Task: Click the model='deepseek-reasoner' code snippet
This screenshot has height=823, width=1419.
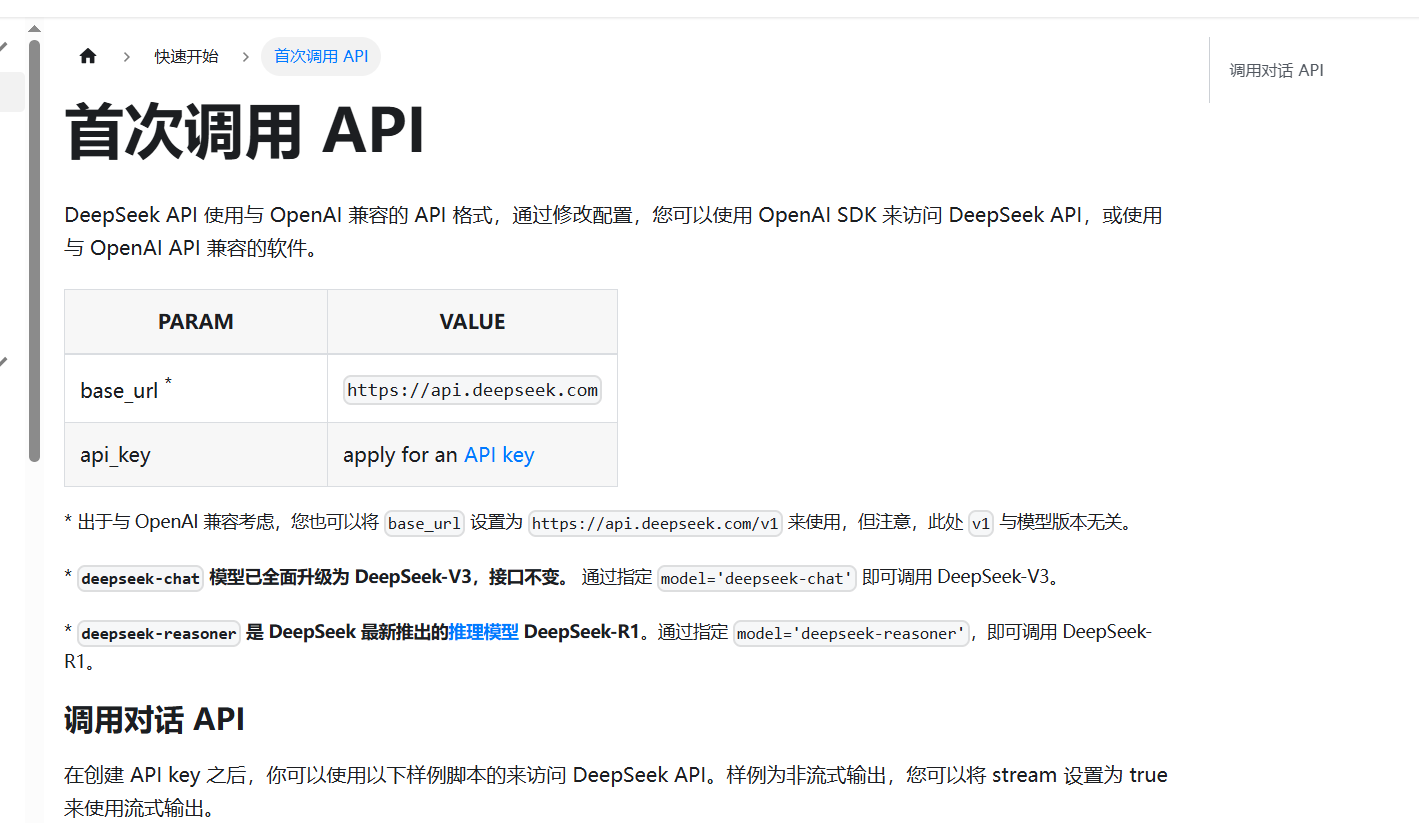Action: [851, 633]
